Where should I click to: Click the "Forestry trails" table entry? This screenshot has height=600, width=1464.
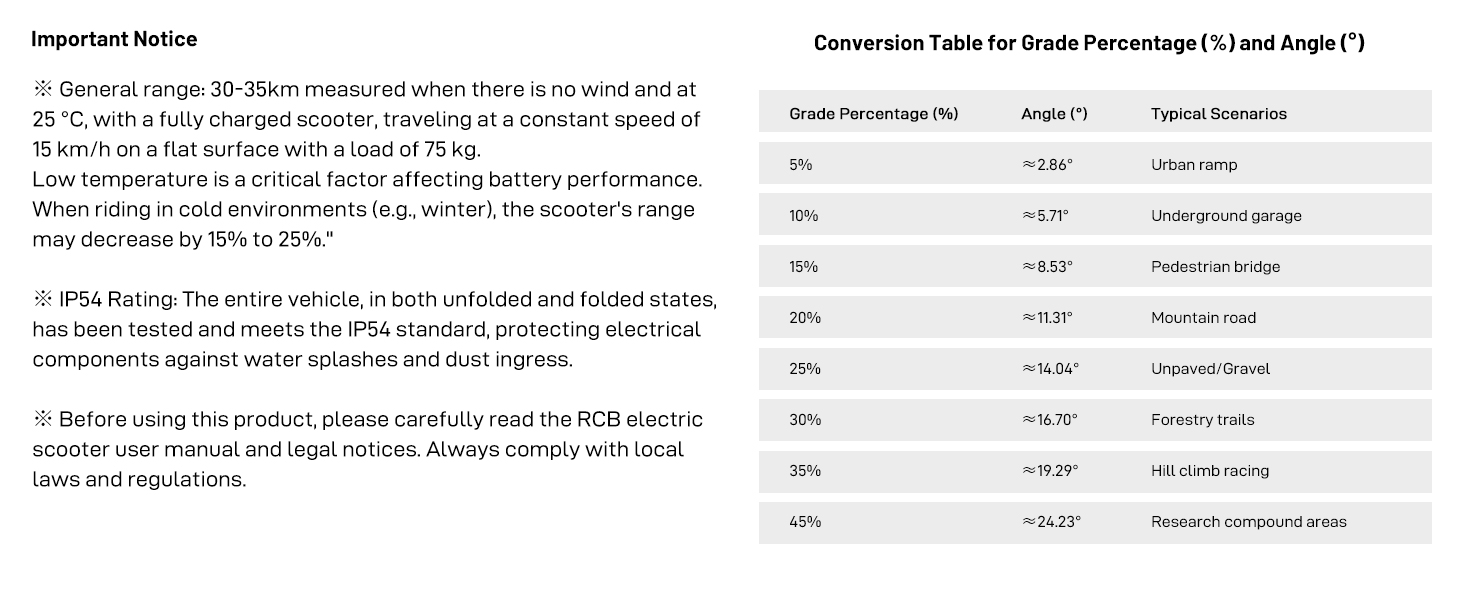pyautogui.click(x=1202, y=420)
